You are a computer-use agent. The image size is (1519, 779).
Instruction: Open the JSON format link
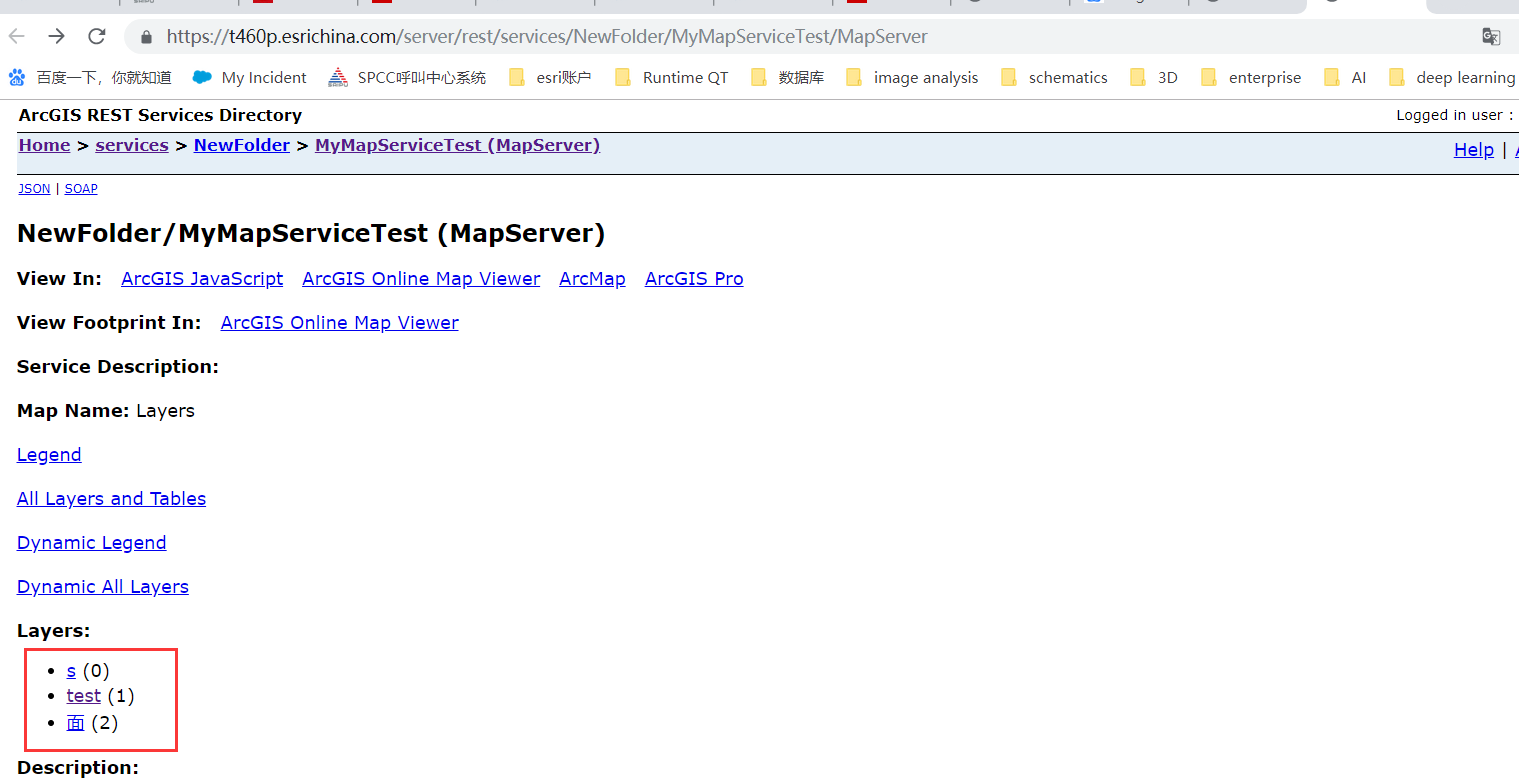pyautogui.click(x=34, y=189)
